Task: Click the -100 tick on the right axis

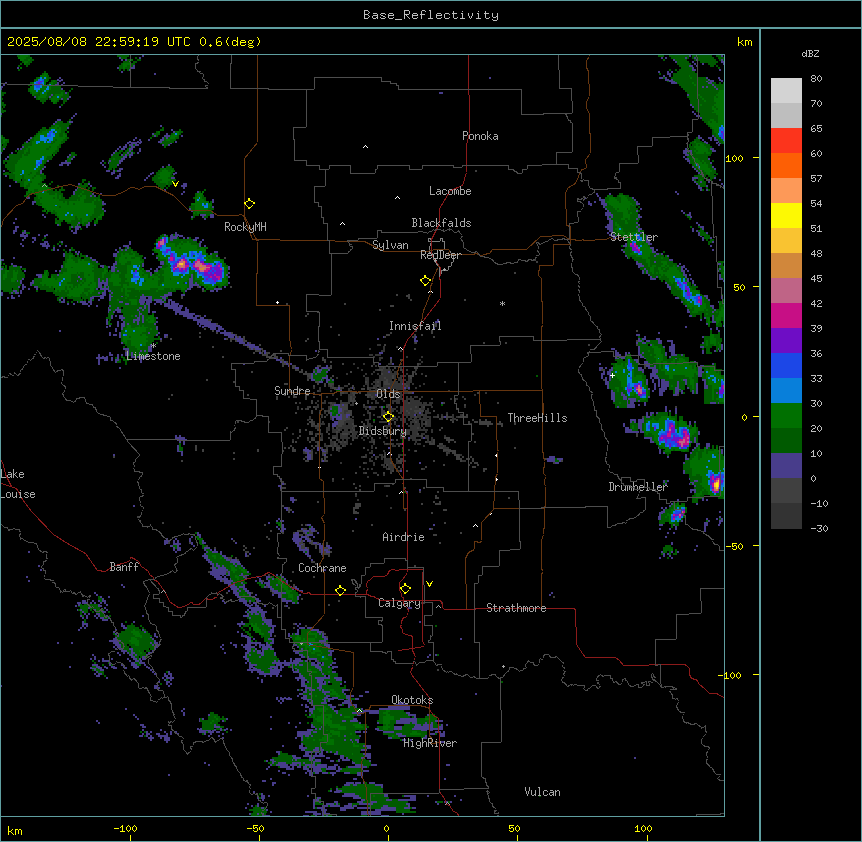Action: coord(732,675)
